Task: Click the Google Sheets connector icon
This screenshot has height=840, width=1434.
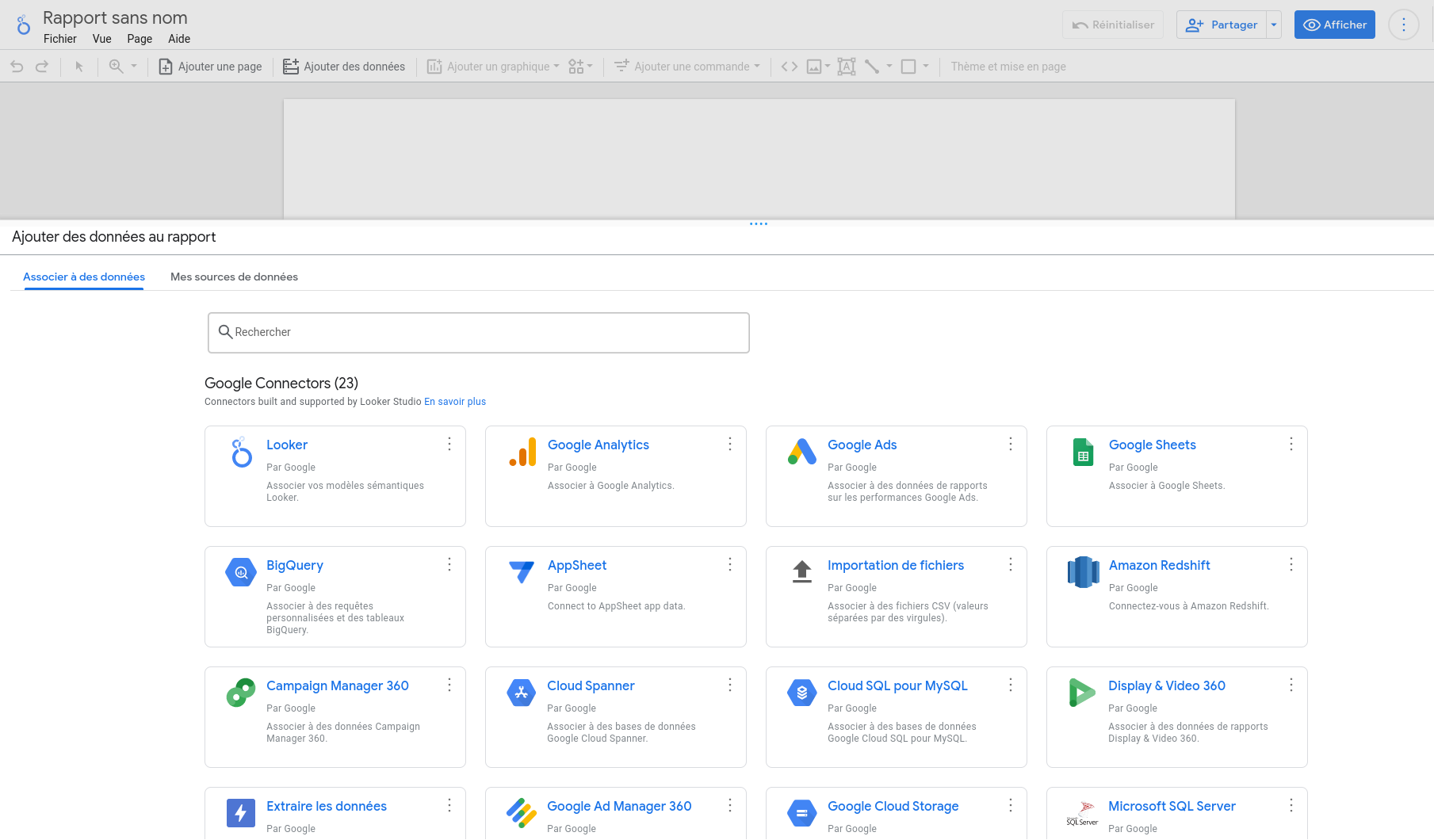Action: click(x=1083, y=452)
